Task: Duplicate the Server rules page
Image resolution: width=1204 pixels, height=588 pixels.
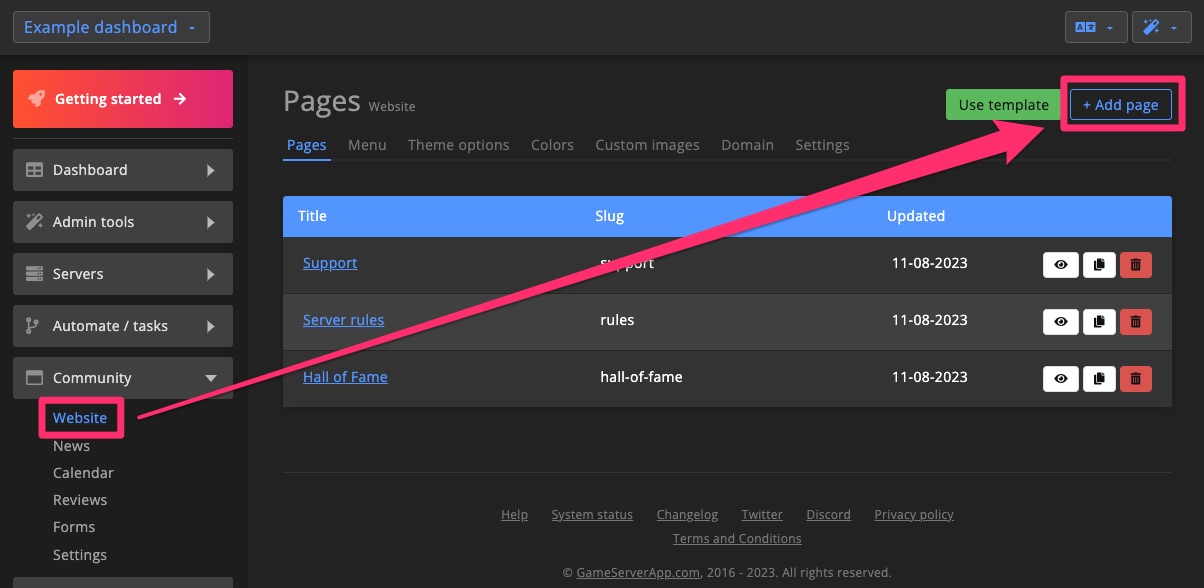Action: tap(1098, 321)
